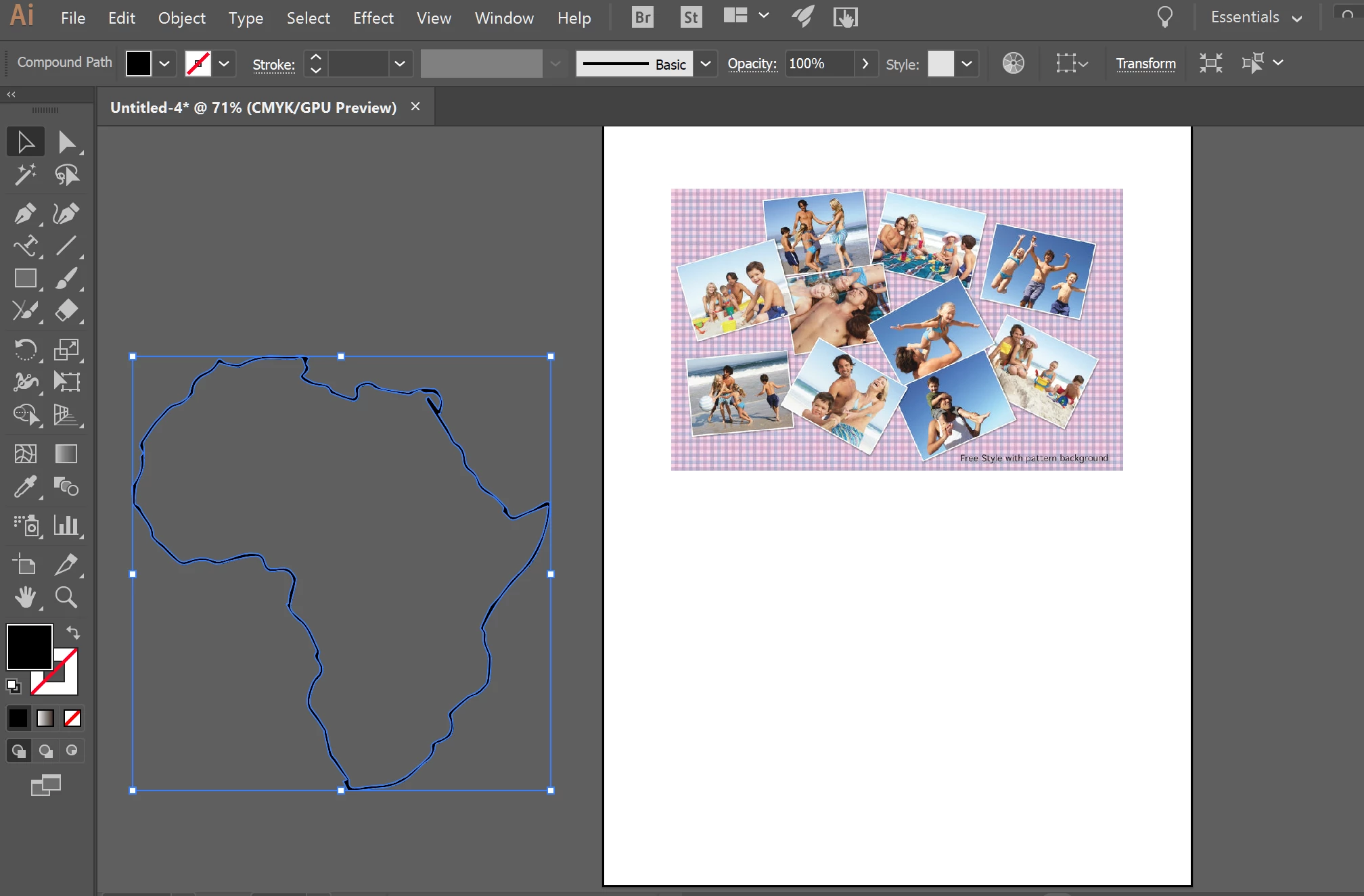Click the Eraser tool
Screen dimensions: 1364x896
66,311
